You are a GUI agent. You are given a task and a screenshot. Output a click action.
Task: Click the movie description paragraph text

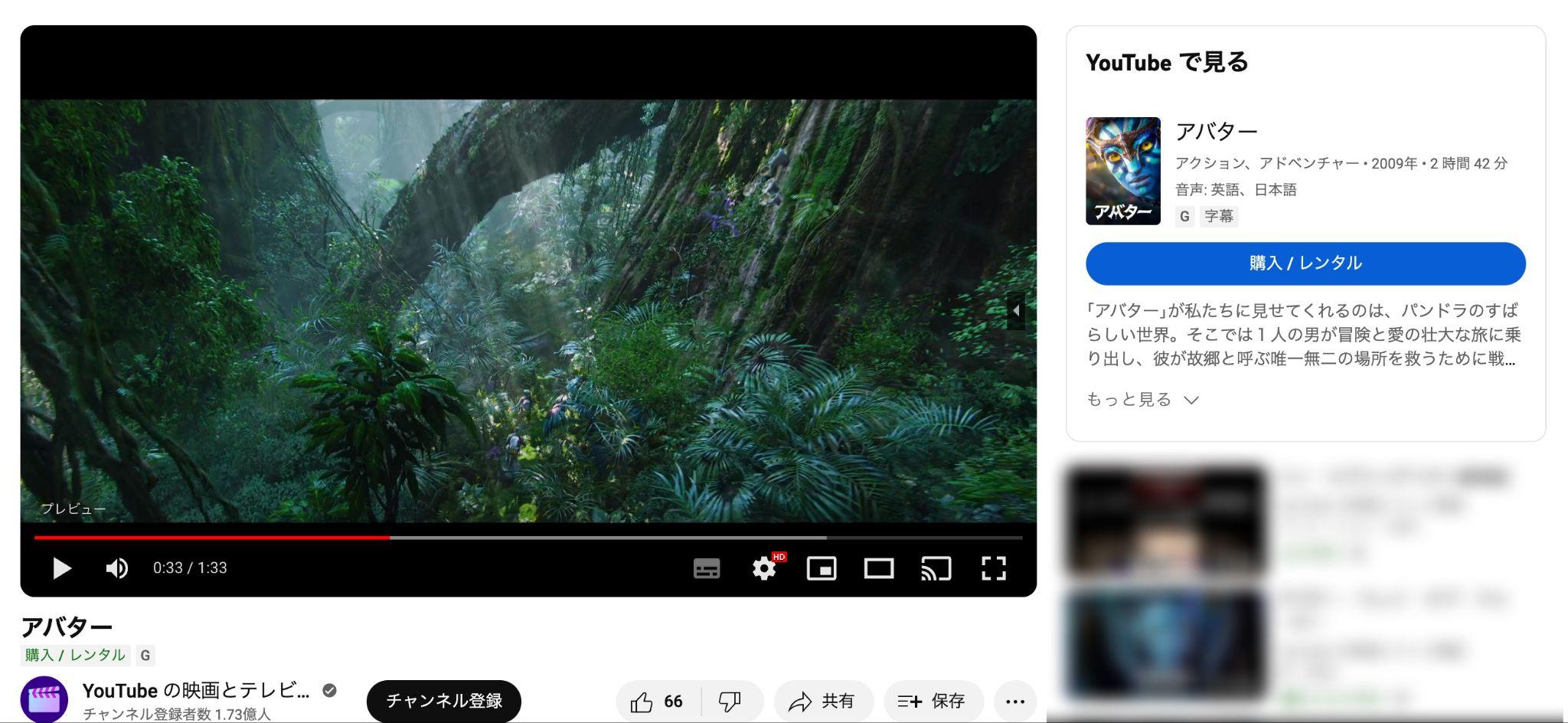click(1303, 335)
